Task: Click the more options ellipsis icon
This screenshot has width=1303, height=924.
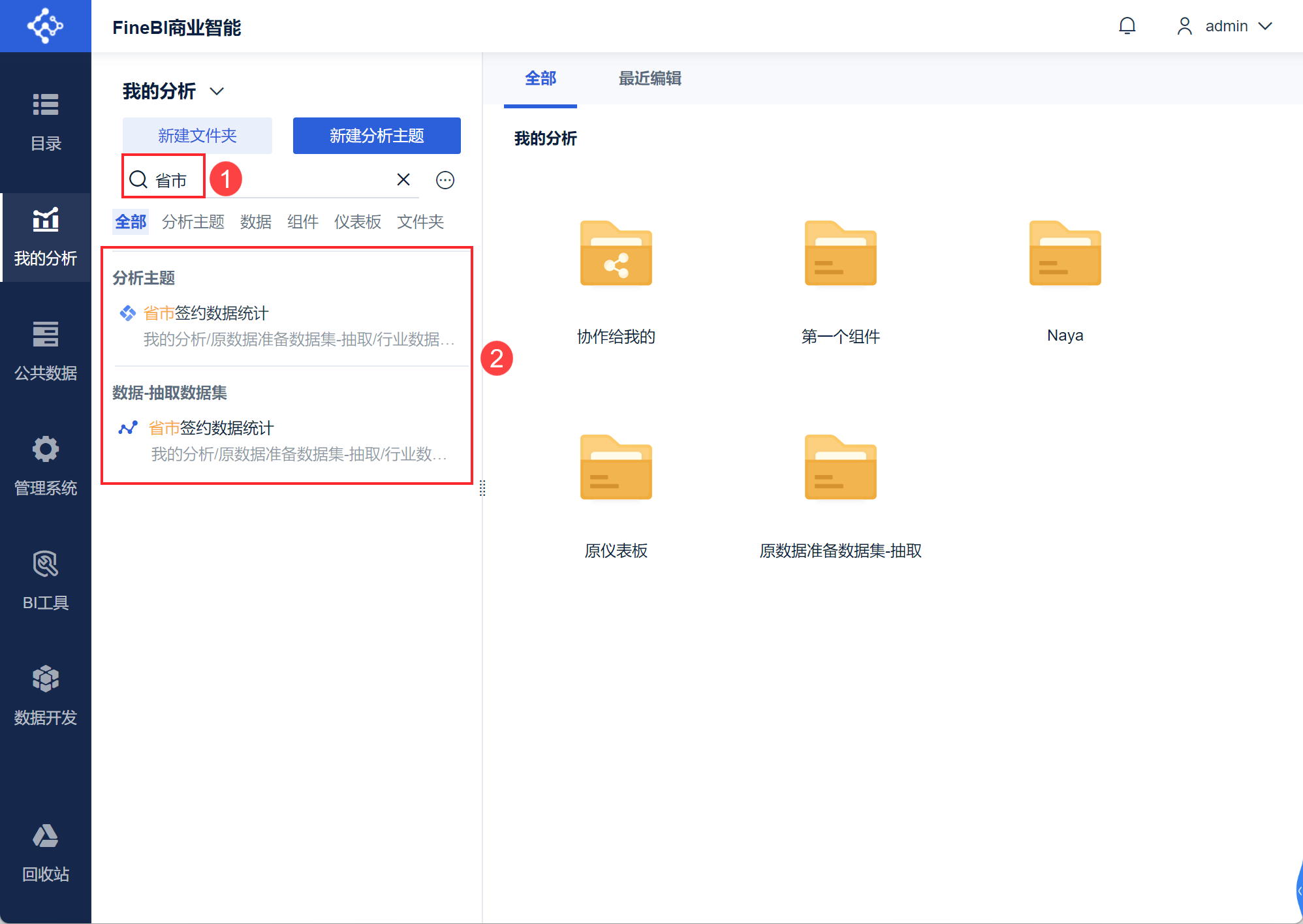Action: tap(445, 180)
